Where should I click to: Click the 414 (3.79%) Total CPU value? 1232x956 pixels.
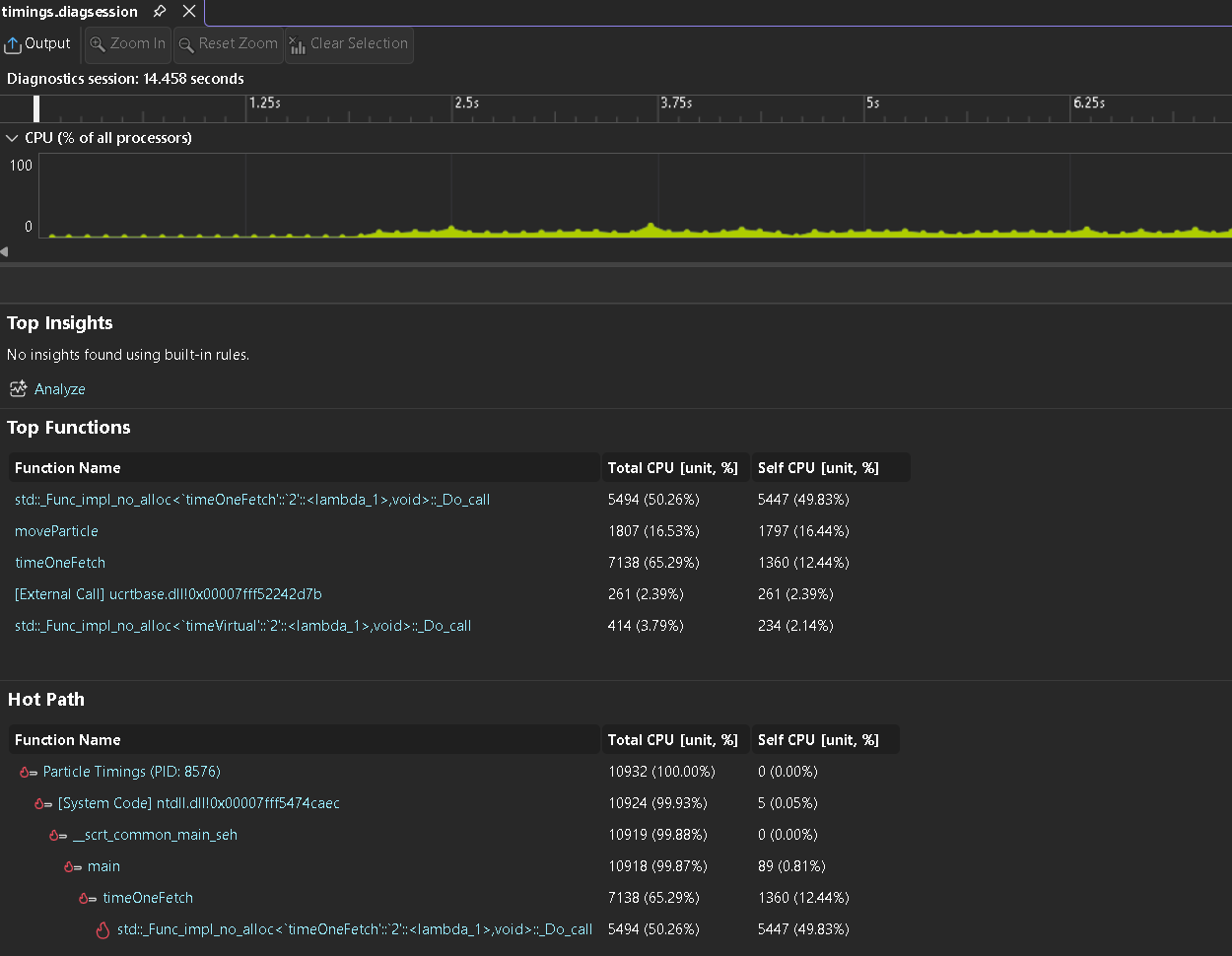coord(646,626)
